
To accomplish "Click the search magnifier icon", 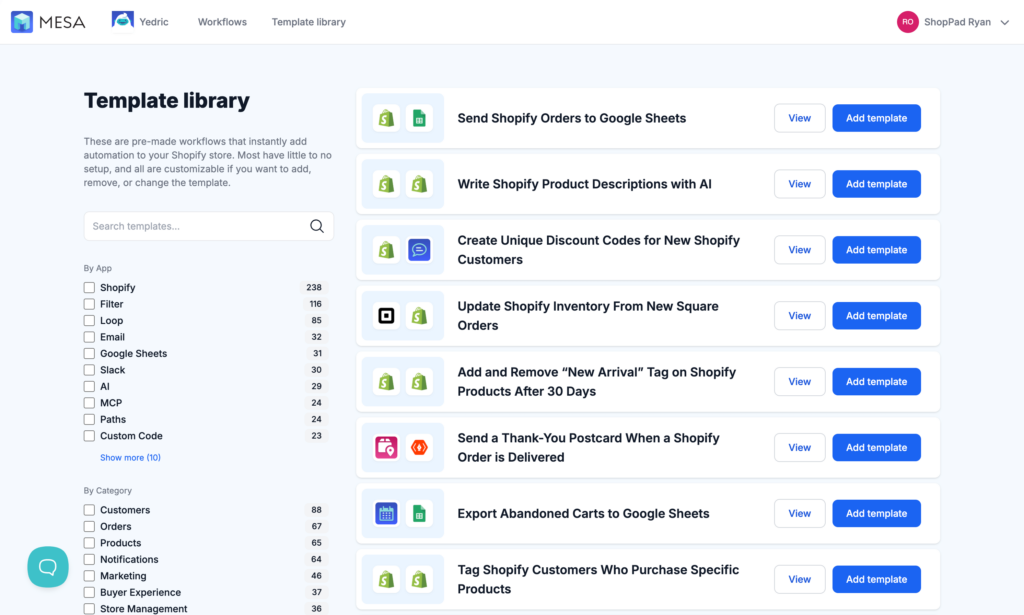I will coord(317,226).
